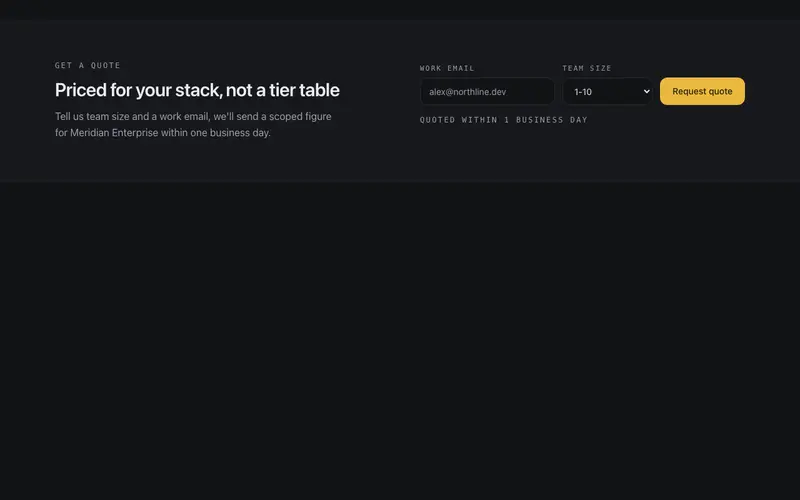This screenshot has width=800, height=500.
Task: Click the 'TEAM SIZE' field label
Action: coord(587,68)
